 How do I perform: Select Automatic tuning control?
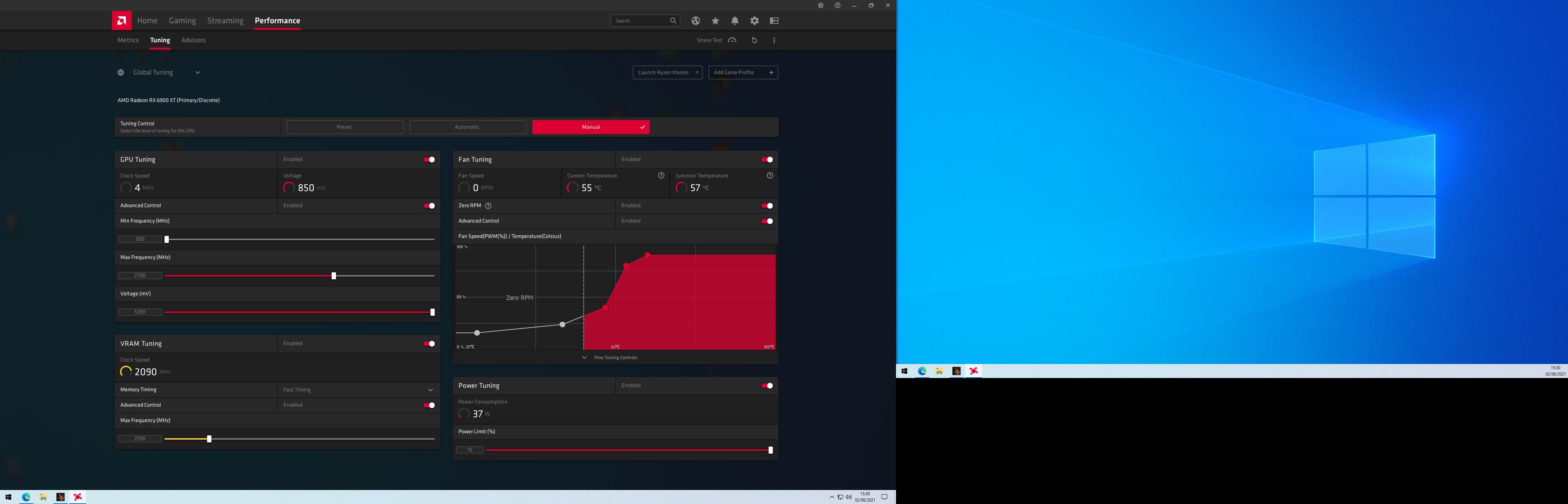[x=468, y=127]
